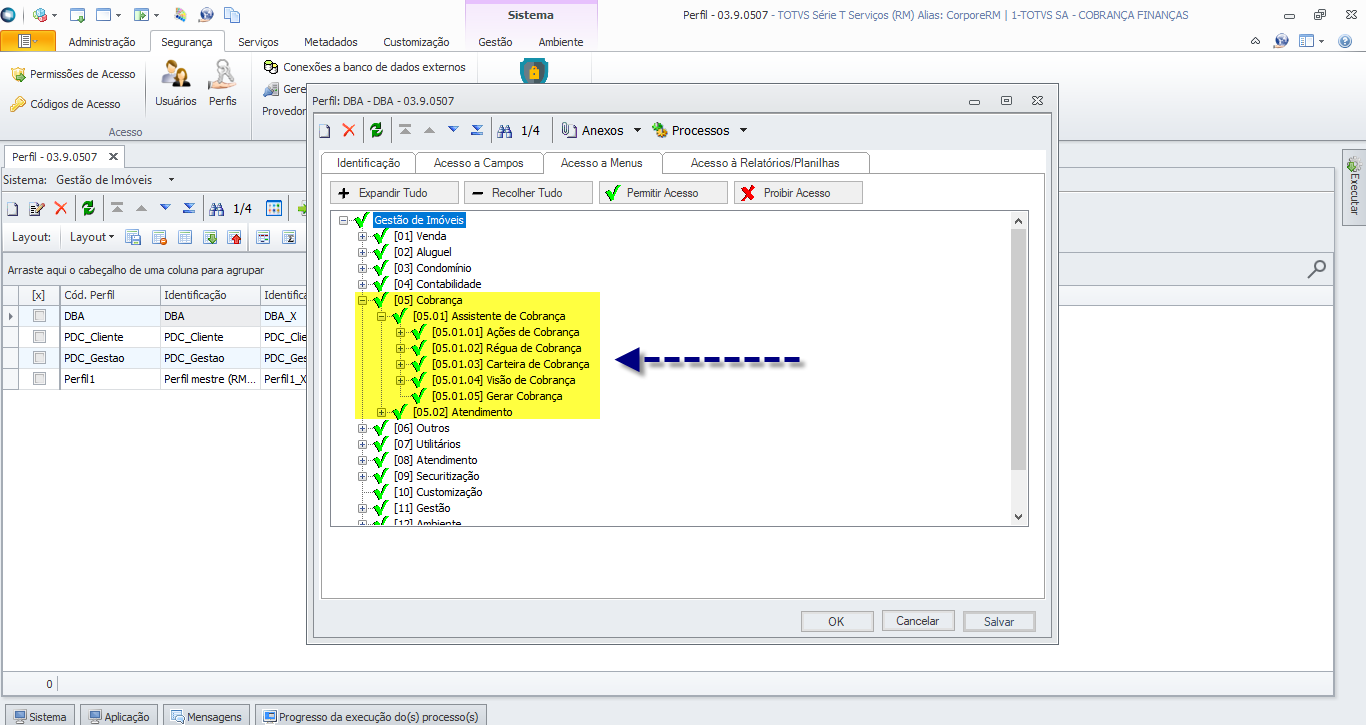Click the Recolher Tudo button

coord(528,193)
